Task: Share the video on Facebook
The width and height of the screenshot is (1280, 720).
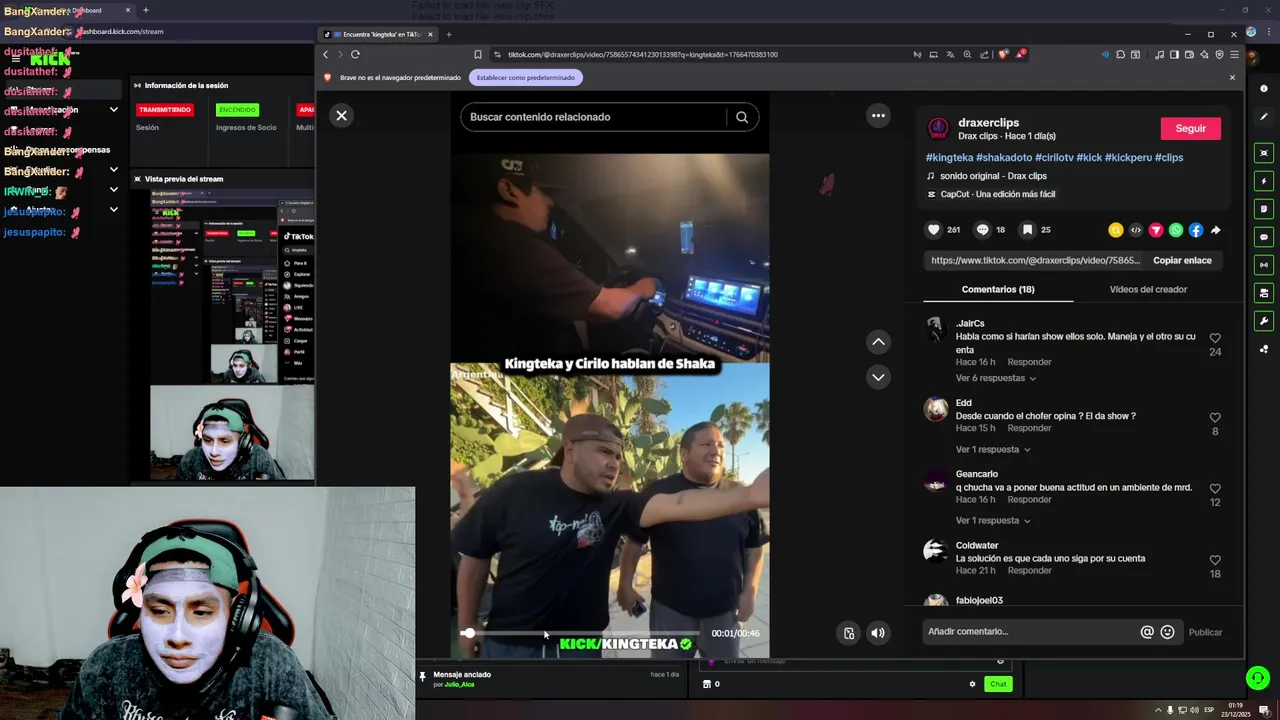Action: click(1196, 230)
